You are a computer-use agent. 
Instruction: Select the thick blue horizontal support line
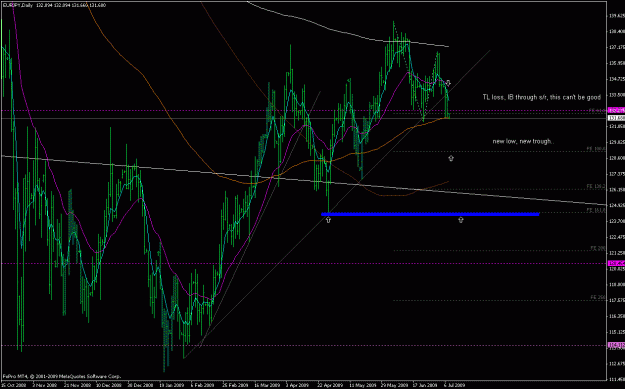[x=430, y=214]
